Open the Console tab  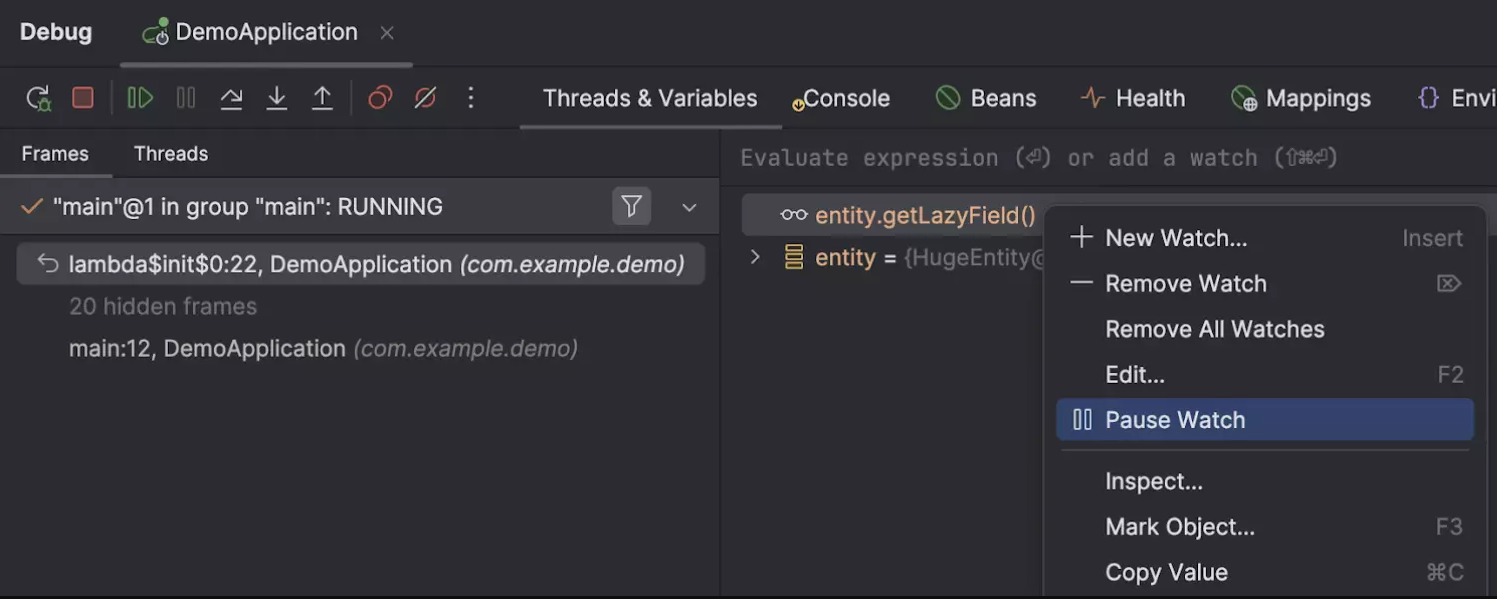841,98
